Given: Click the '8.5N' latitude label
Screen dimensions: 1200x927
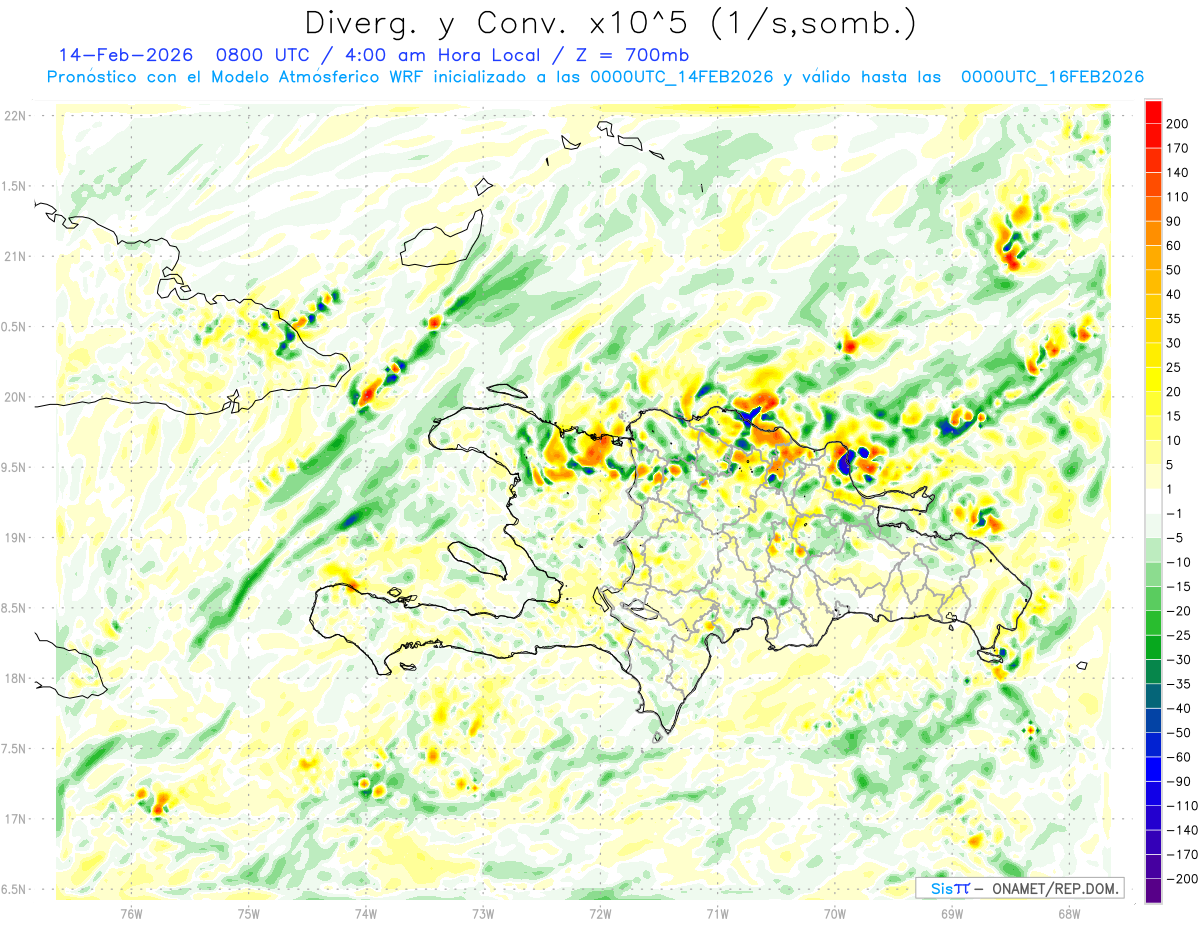Looking at the screenshot, I should coord(13,608).
